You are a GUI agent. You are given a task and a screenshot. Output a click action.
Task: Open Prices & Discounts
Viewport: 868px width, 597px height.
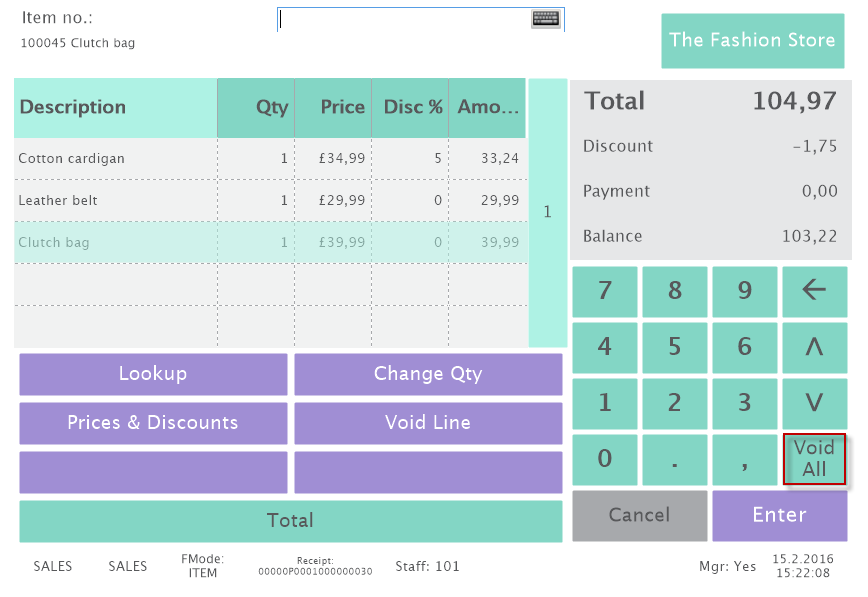(x=153, y=423)
